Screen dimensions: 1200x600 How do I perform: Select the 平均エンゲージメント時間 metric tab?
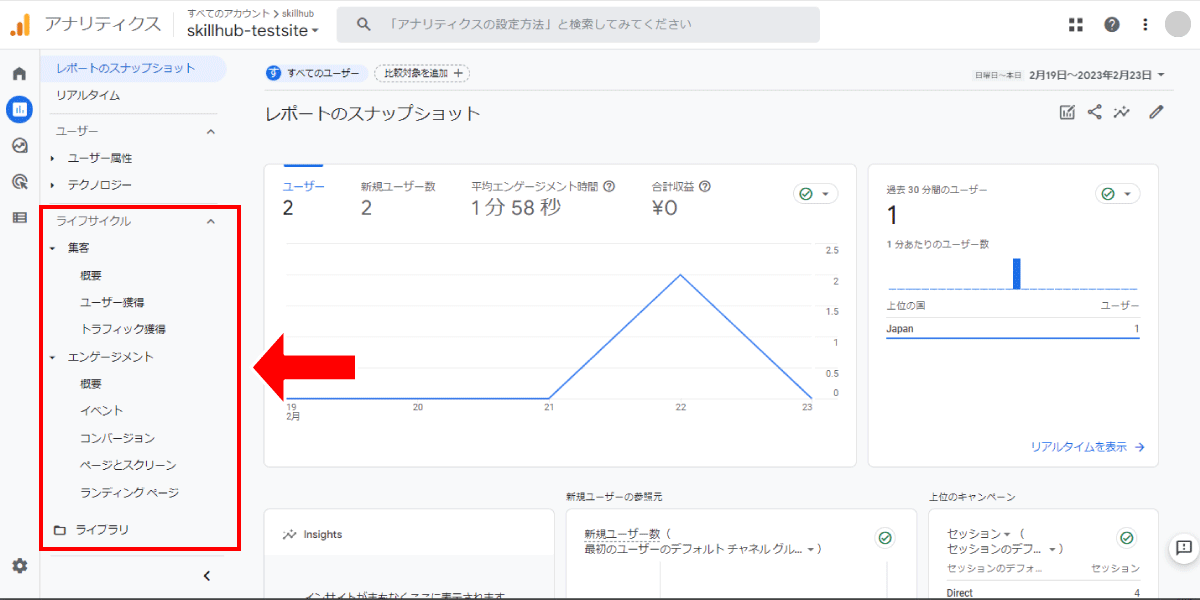click(543, 198)
